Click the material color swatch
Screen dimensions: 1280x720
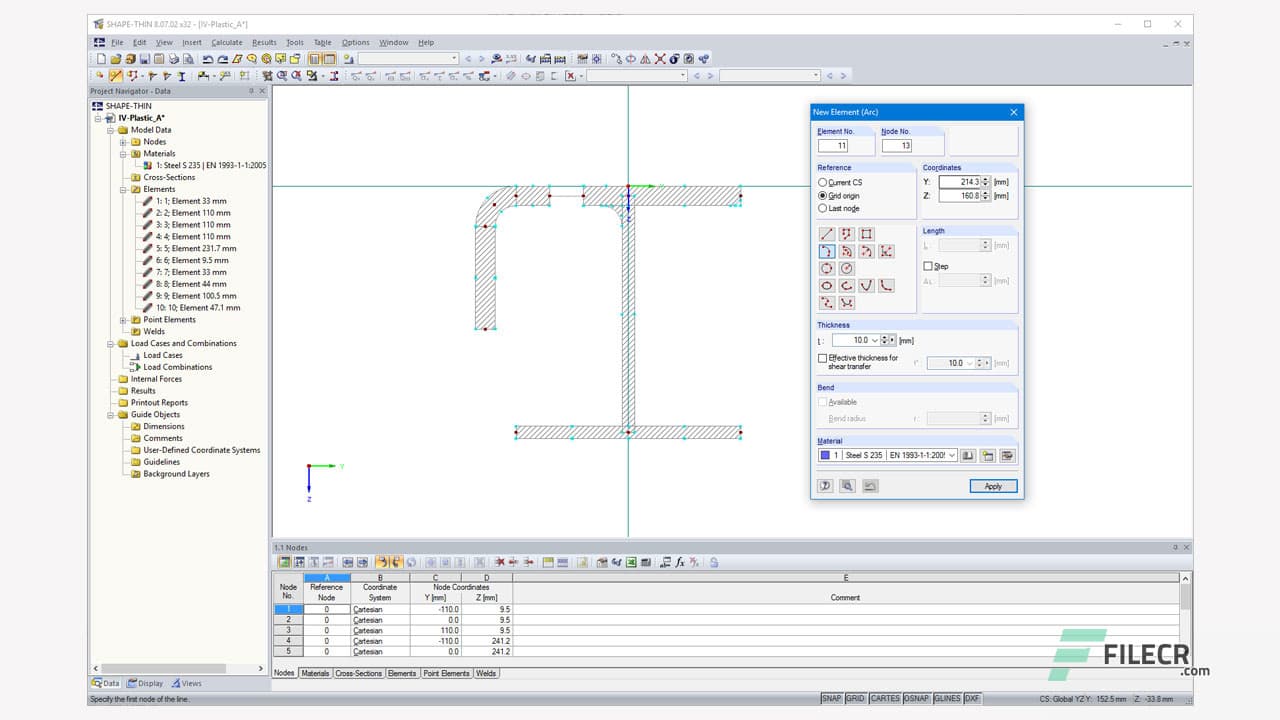[825, 455]
